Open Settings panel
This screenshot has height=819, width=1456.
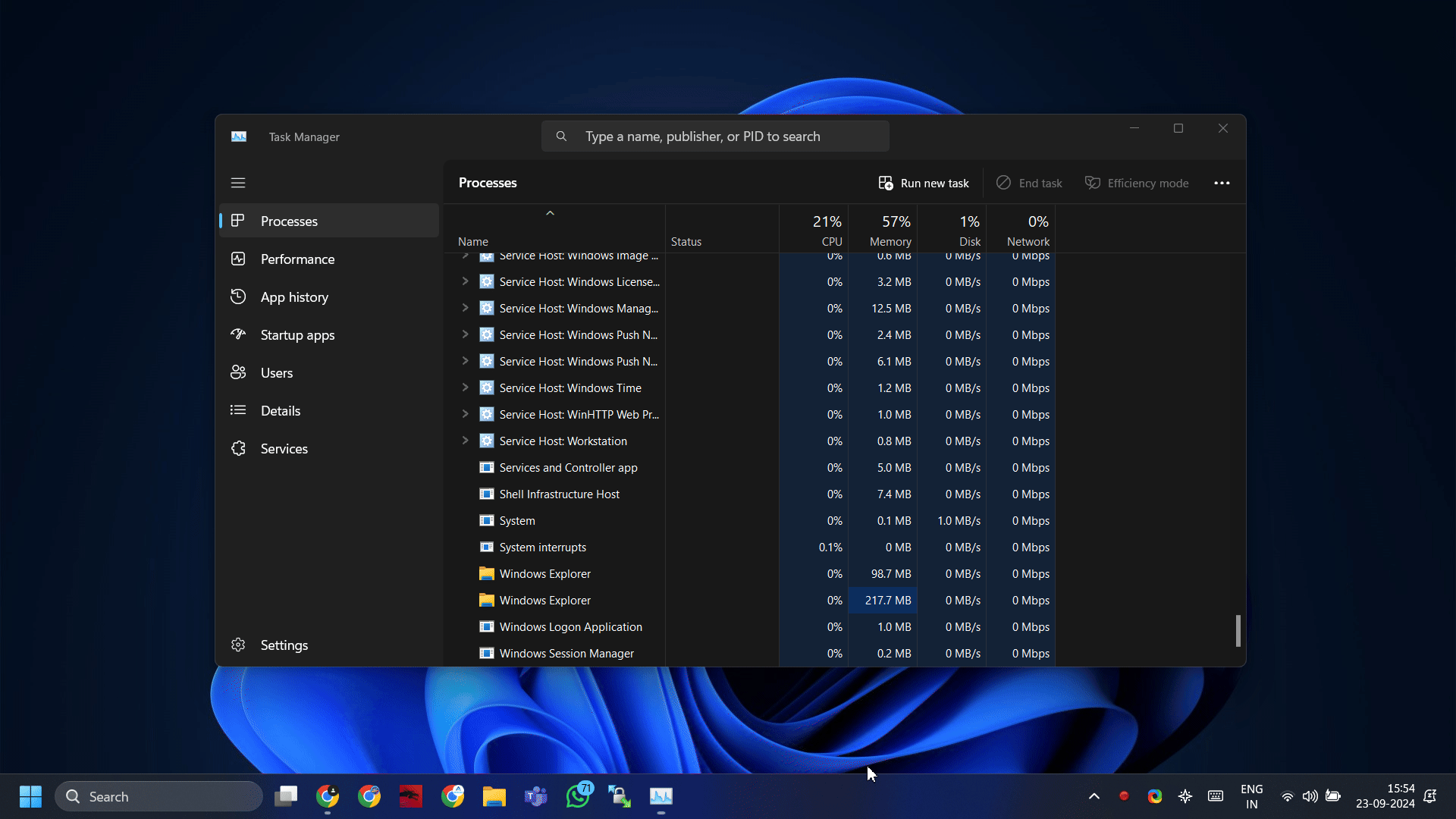(x=284, y=645)
